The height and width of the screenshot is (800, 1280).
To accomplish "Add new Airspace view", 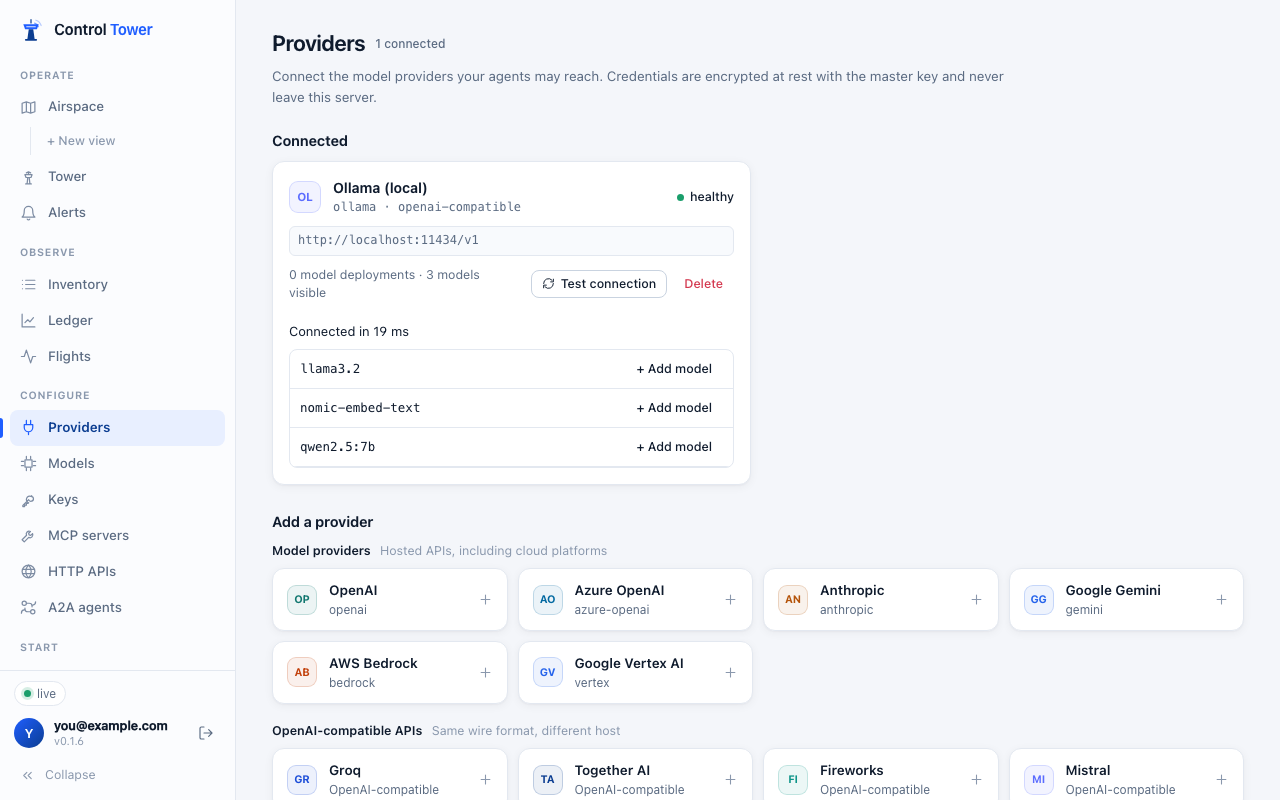I will 81,141.
